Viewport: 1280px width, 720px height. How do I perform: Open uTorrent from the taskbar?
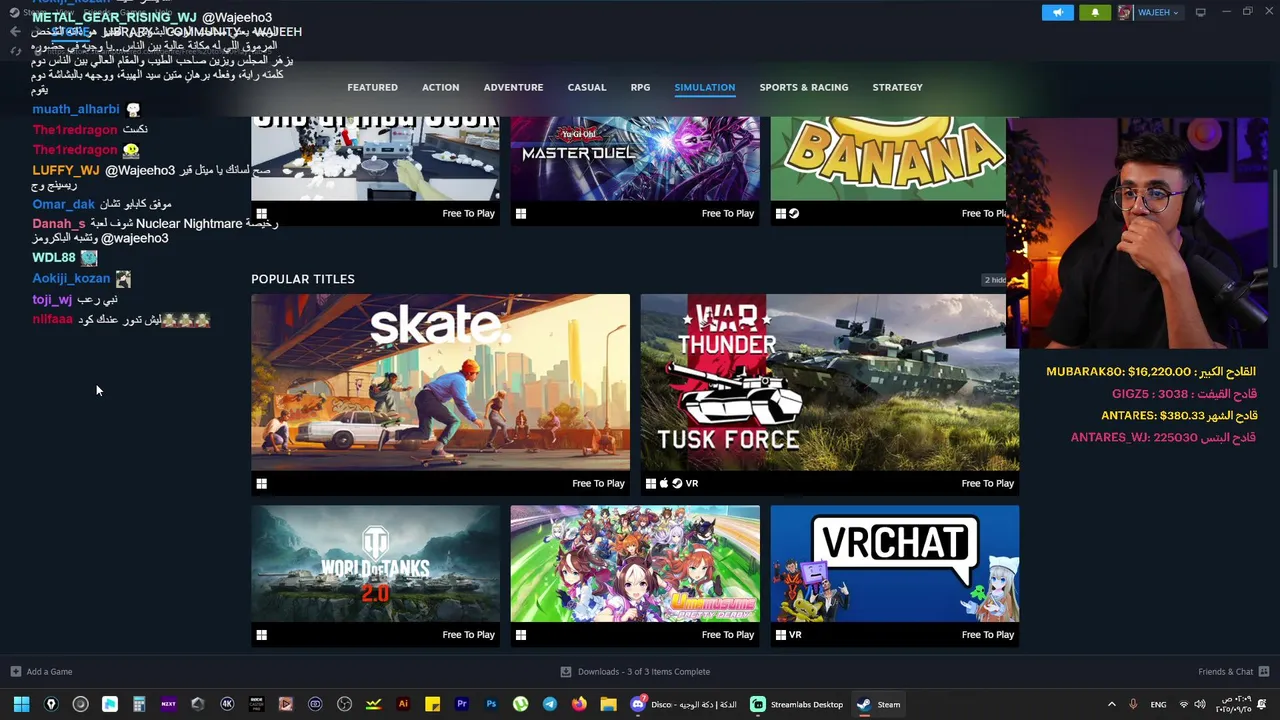(x=520, y=704)
